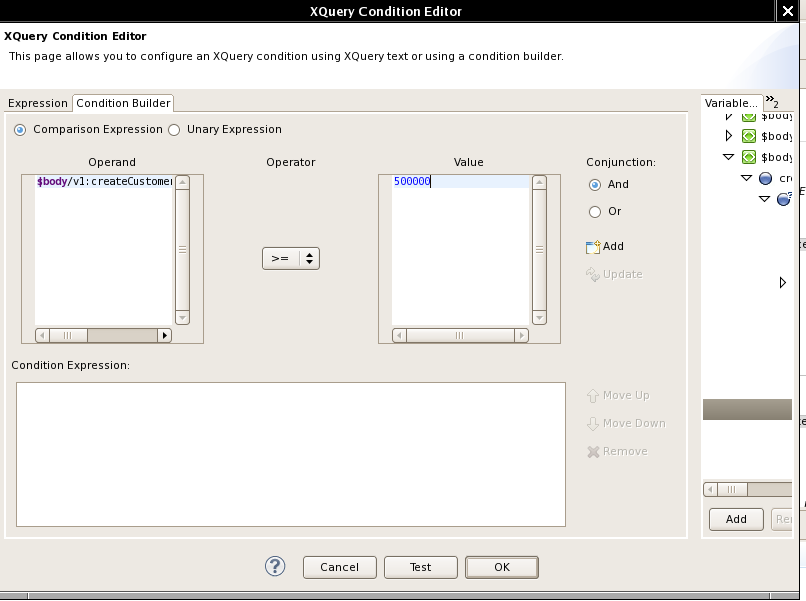The height and width of the screenshot is (601, 806).
Task: Switch to the Expression tab
Action: pyautogui.click(x=38, y=103)
